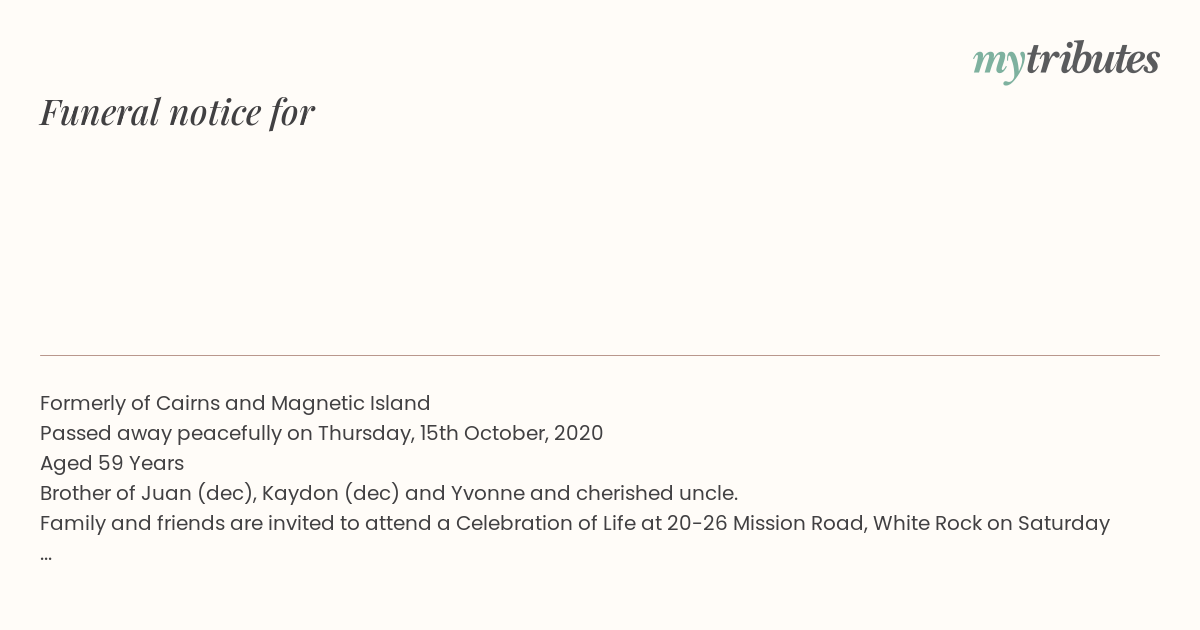Click the green "my" part of logo

pos(999,64)
